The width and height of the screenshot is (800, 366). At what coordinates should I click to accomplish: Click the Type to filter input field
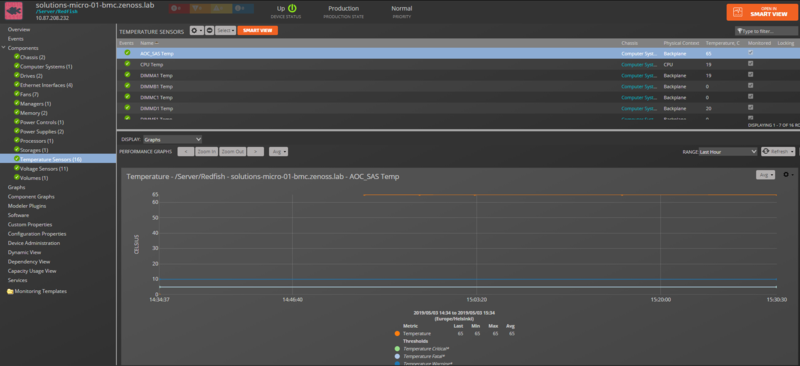pos(766,31)
